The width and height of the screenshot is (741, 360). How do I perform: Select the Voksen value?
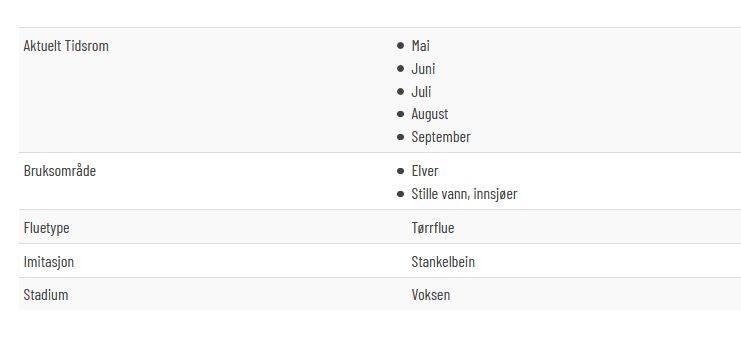[x=431, y=295]
